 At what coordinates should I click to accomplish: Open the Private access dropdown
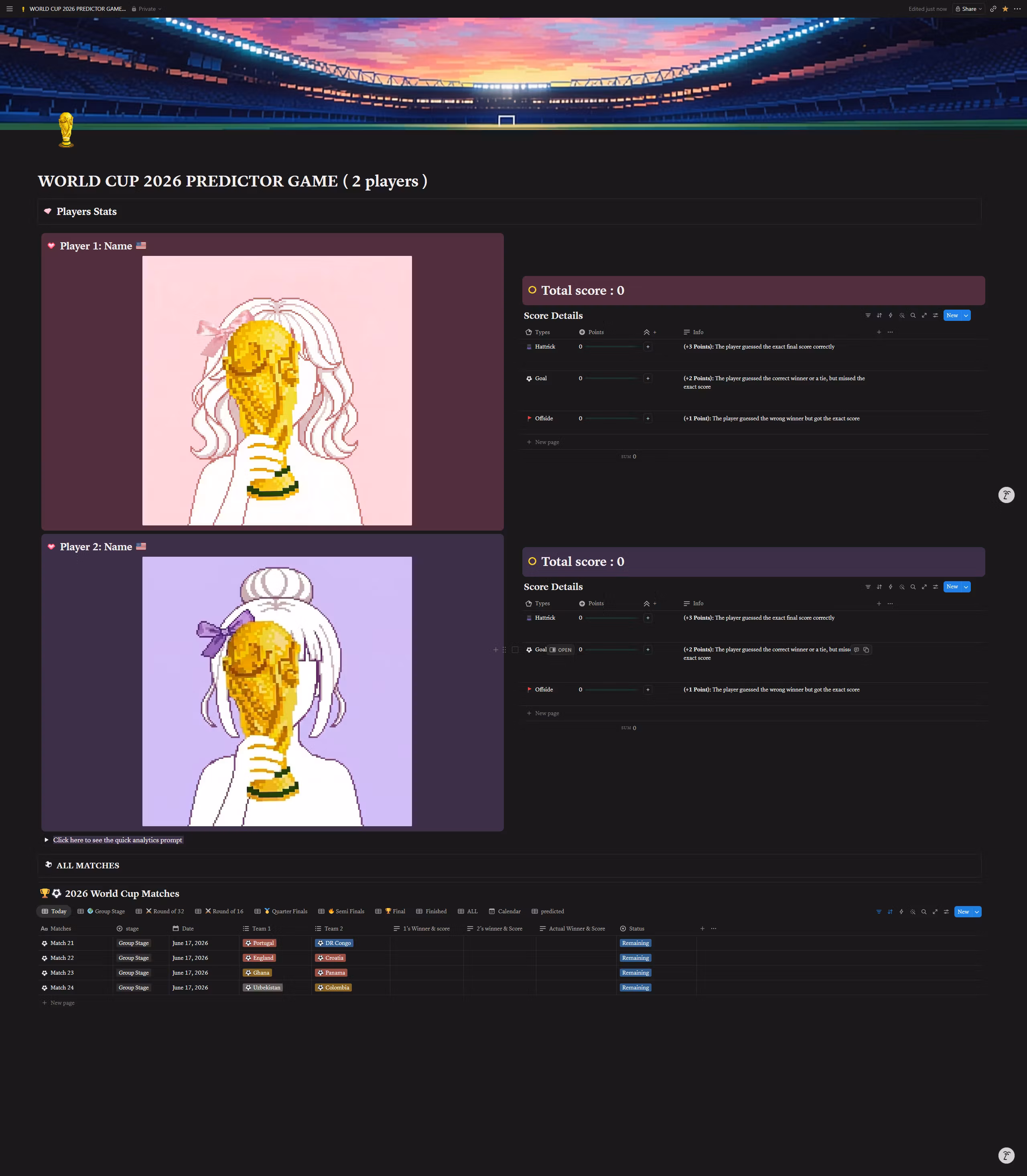147,8
